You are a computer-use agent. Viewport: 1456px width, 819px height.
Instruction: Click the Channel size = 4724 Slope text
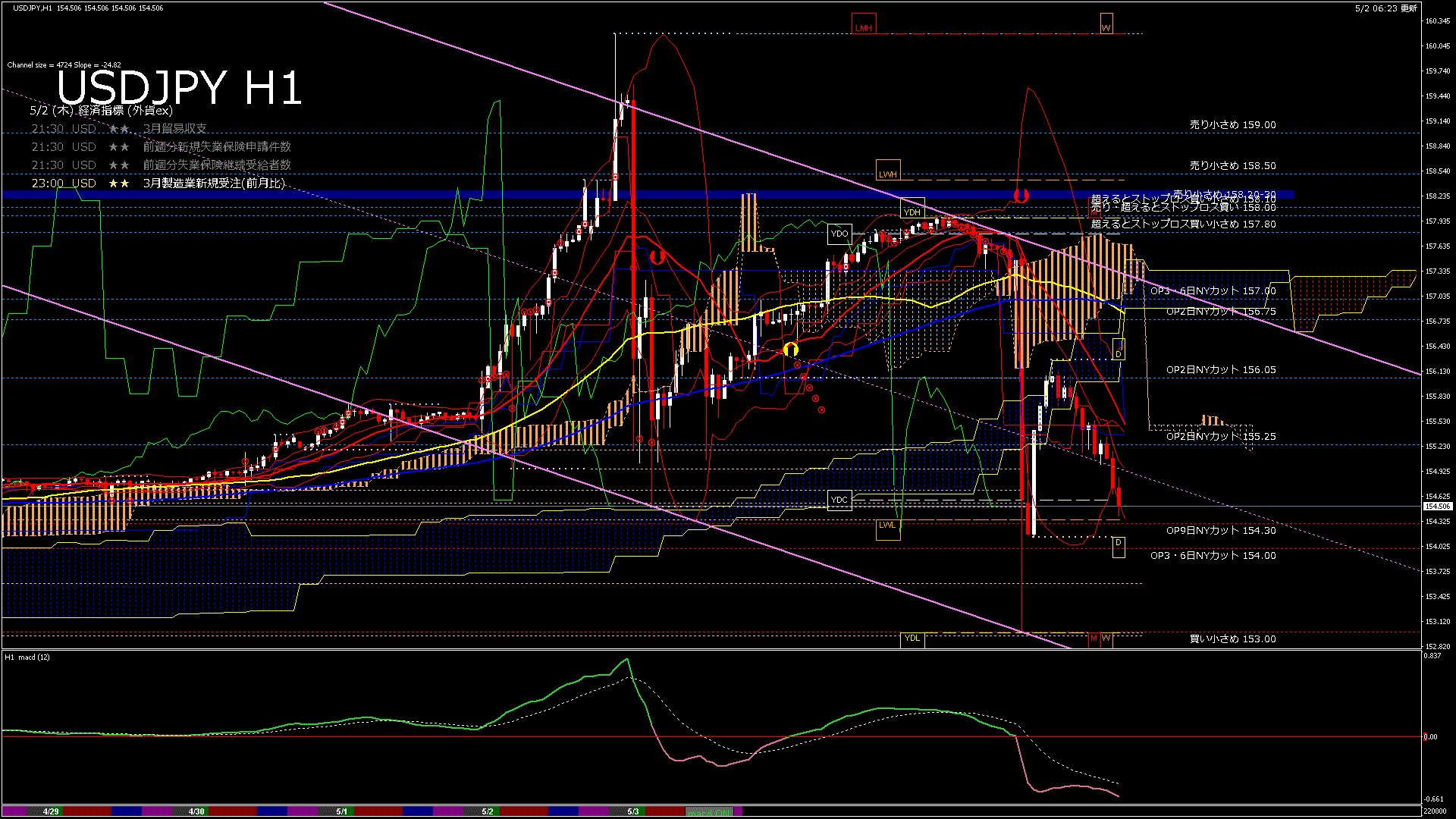64,65
